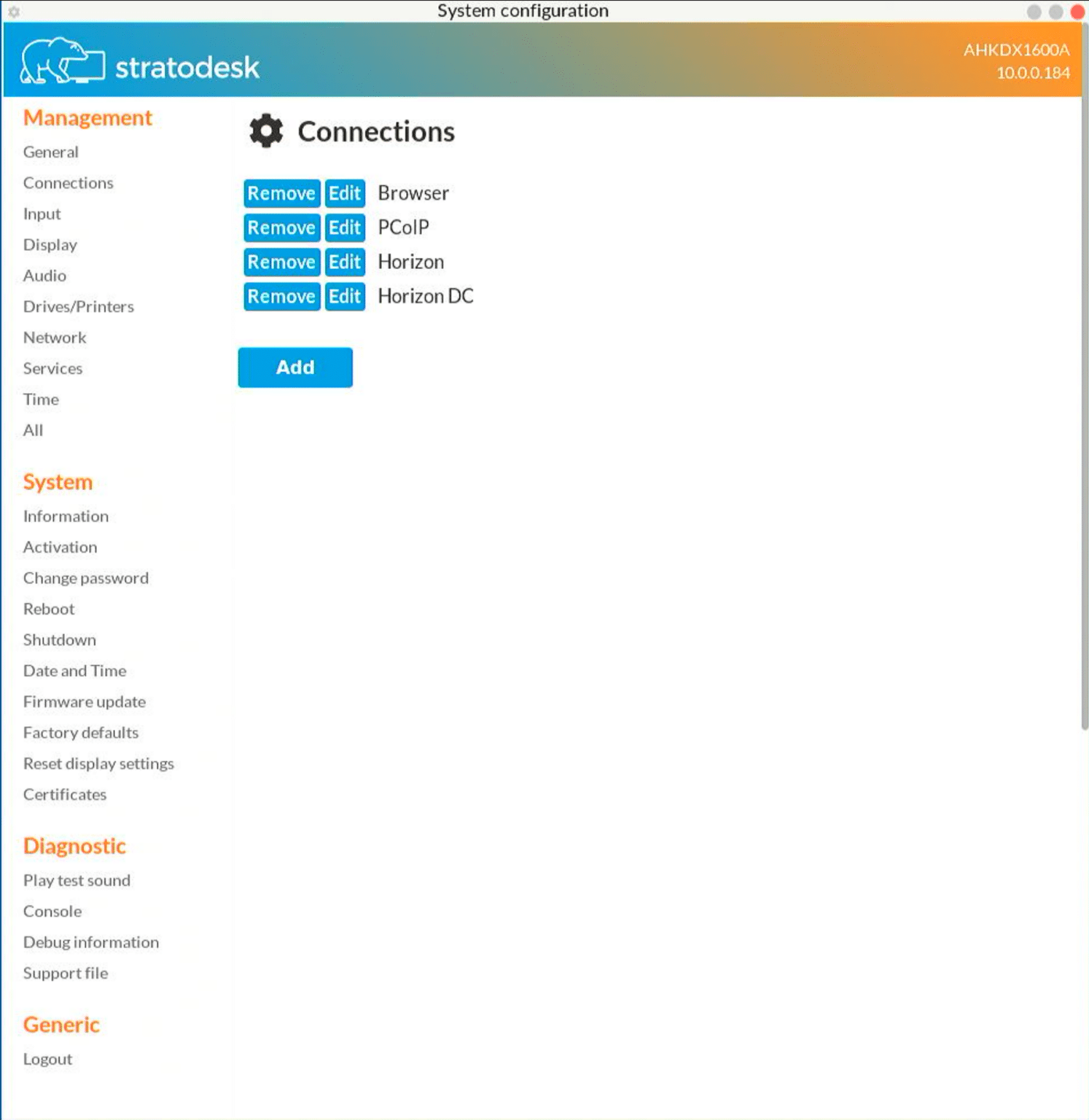Screen dimensions: 1089x1120
Task: Select Reset display settings
Action: point(98,763)
